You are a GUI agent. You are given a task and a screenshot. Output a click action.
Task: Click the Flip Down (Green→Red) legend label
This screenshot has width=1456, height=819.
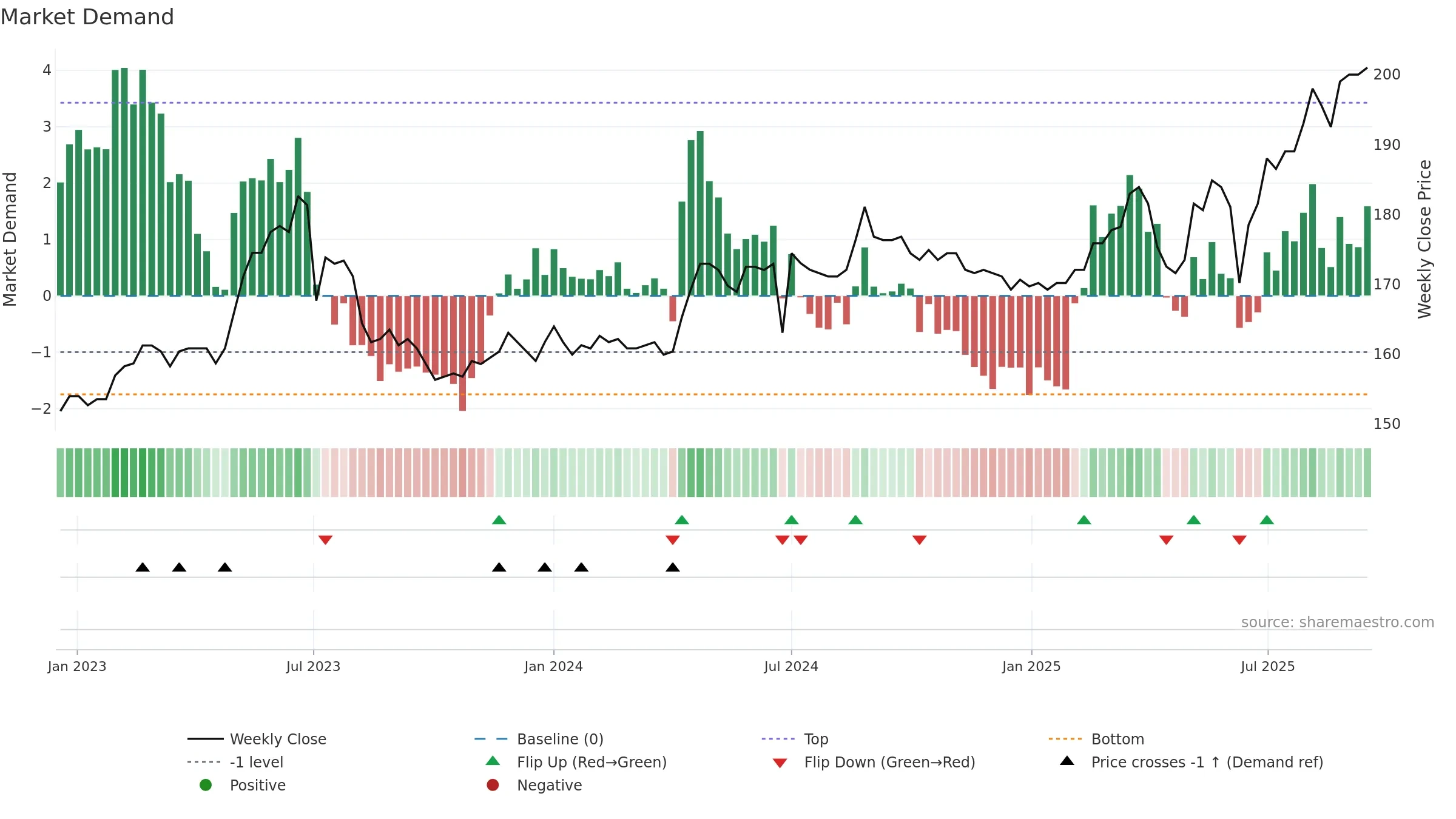pyautogui.click(x=889, y=763)
